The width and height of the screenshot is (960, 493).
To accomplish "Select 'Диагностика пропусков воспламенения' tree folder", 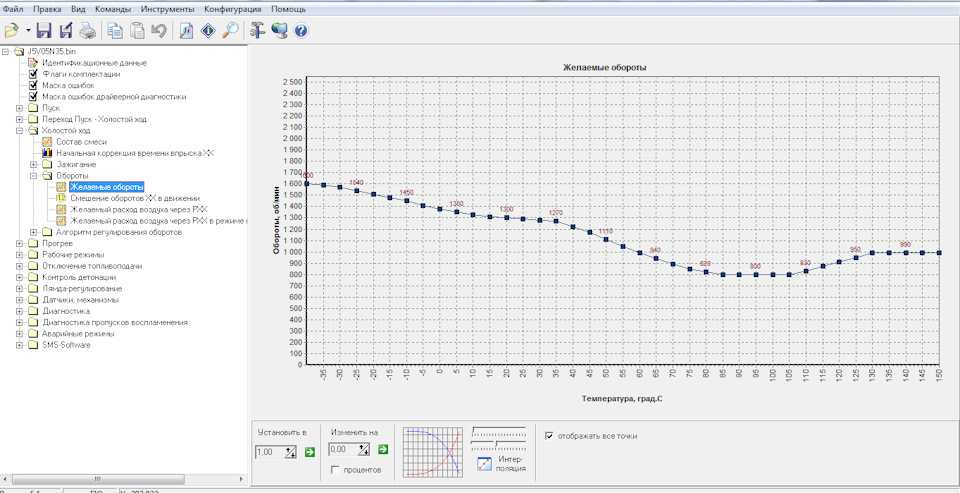I will [114, 322].
